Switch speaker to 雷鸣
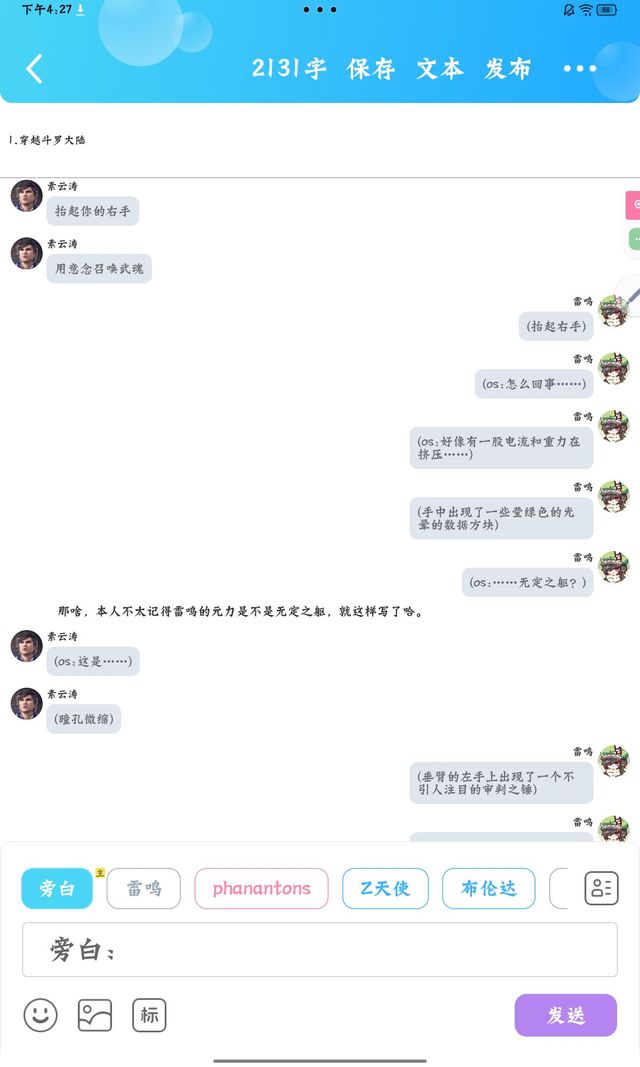The image size is (640, 1067). (x=144, y=888)
